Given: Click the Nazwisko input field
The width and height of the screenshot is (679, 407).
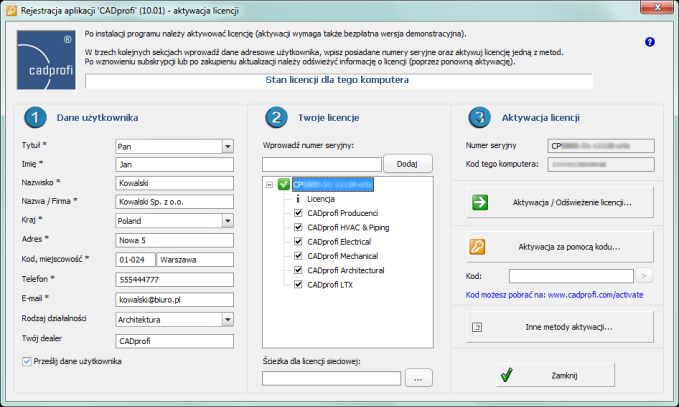Looking at the screenshot, I should coord(175,183).
